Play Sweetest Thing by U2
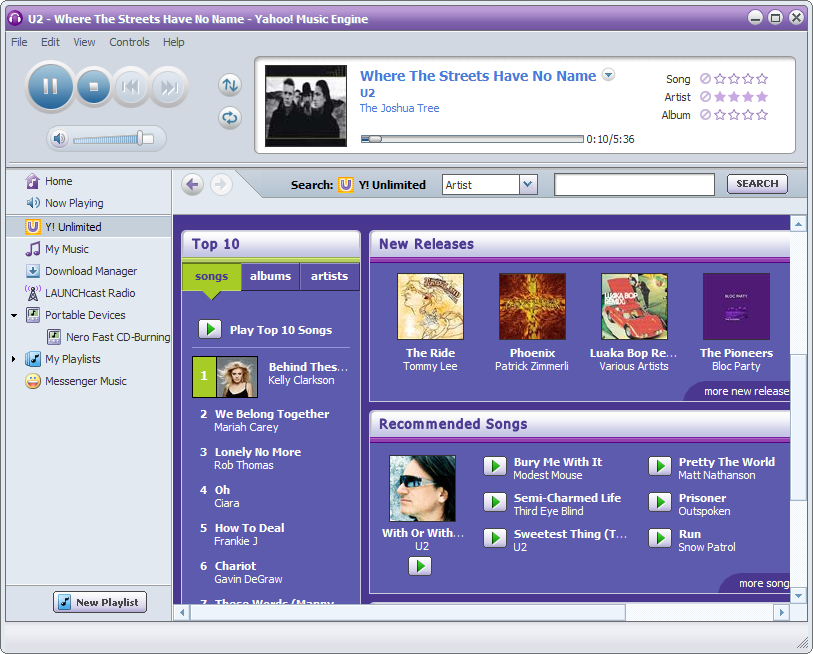 tap(495, 538)
